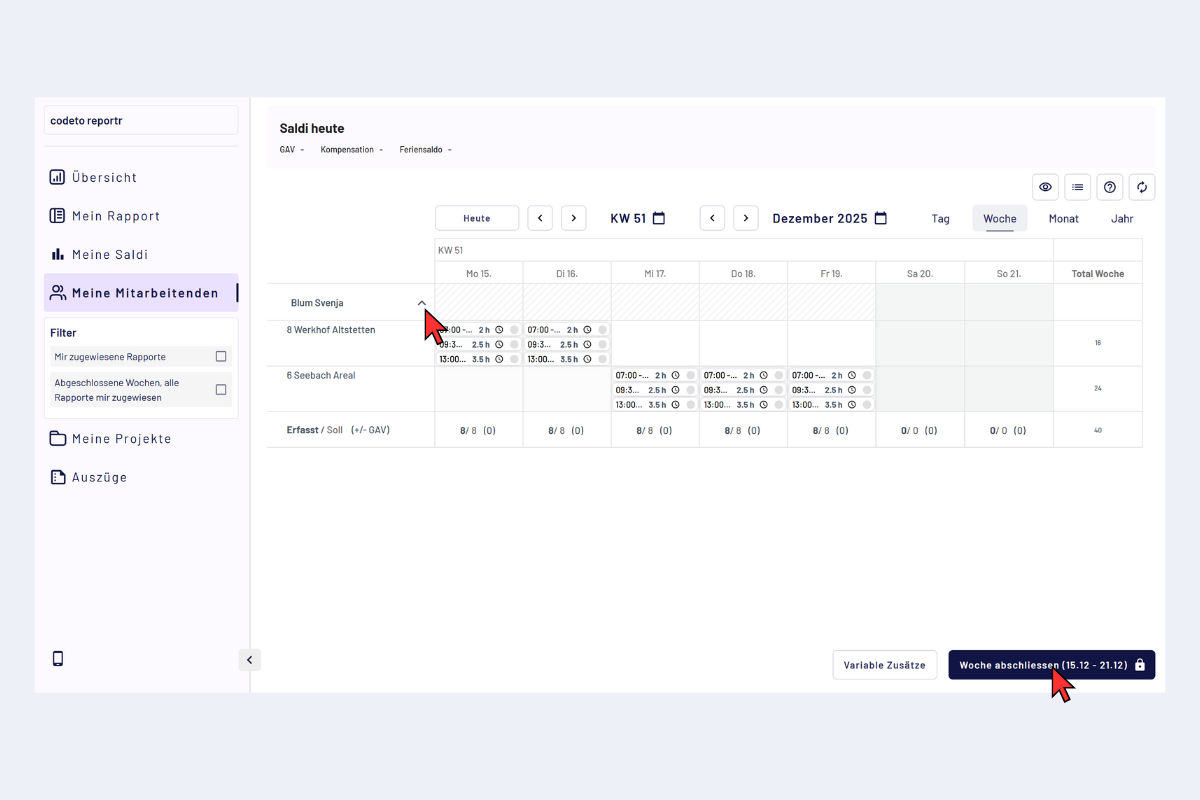Go to next month arrow before Dezember 2025

(745, 218)
